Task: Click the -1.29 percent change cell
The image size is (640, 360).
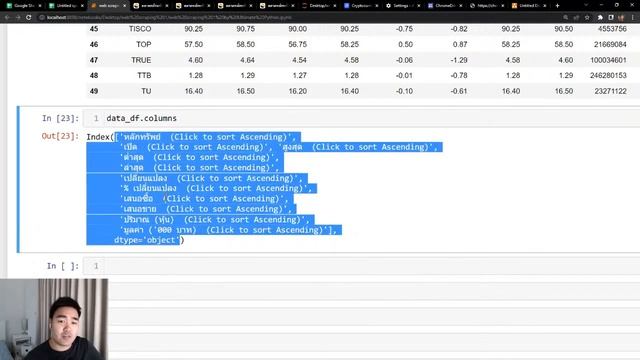Action: [x=459, y=60]
